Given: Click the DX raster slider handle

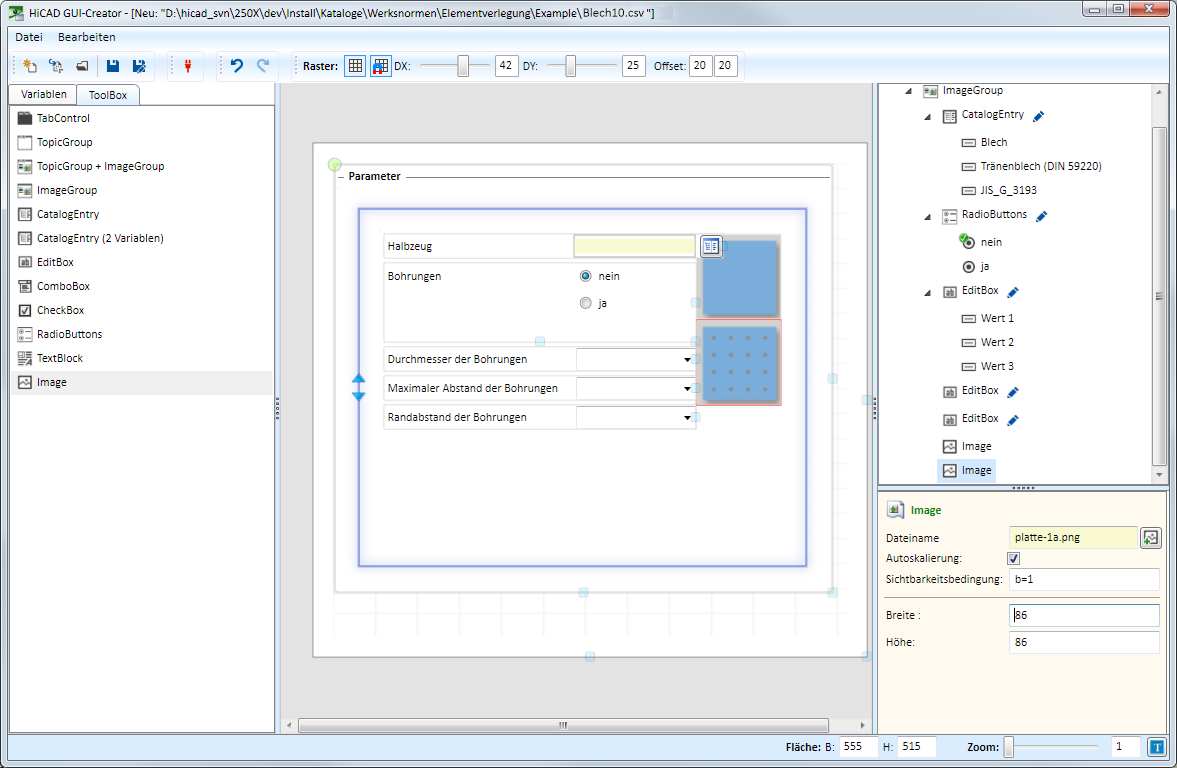Looking at the screenshot, I should point(463,66).
